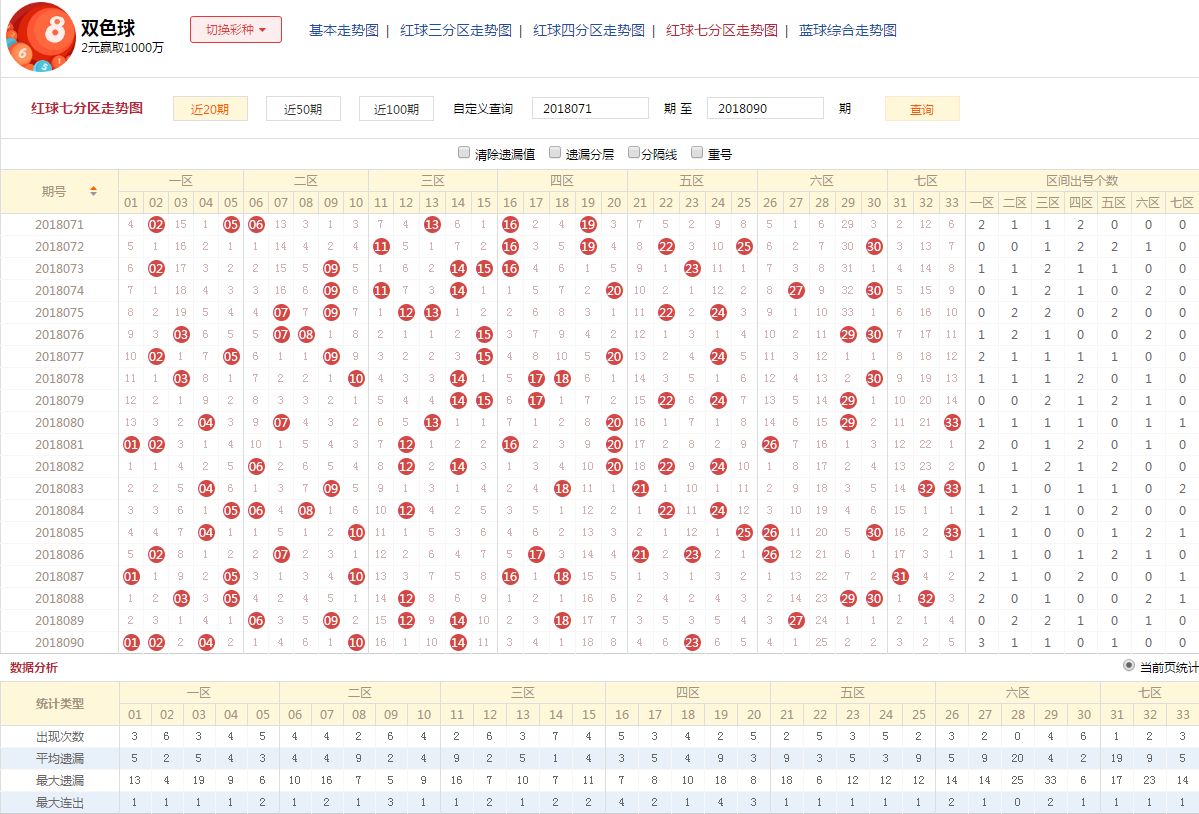Image resolution: width=1199 pixels, height=814 pixels.
Task: Select the 当前页统计 radio button
Action: tap(1129, 666)
